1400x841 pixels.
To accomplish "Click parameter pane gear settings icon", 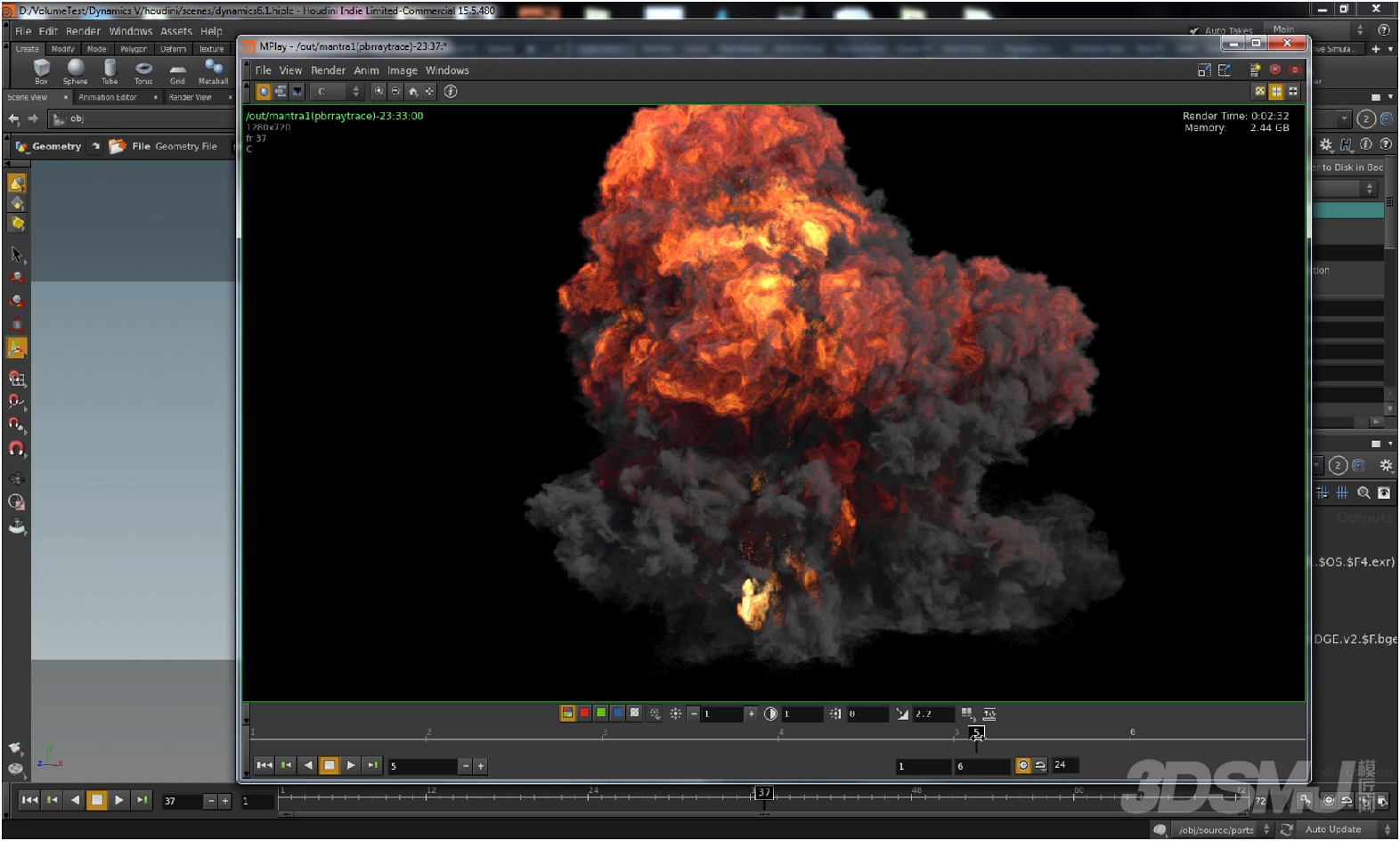I will click(1326, 144).
